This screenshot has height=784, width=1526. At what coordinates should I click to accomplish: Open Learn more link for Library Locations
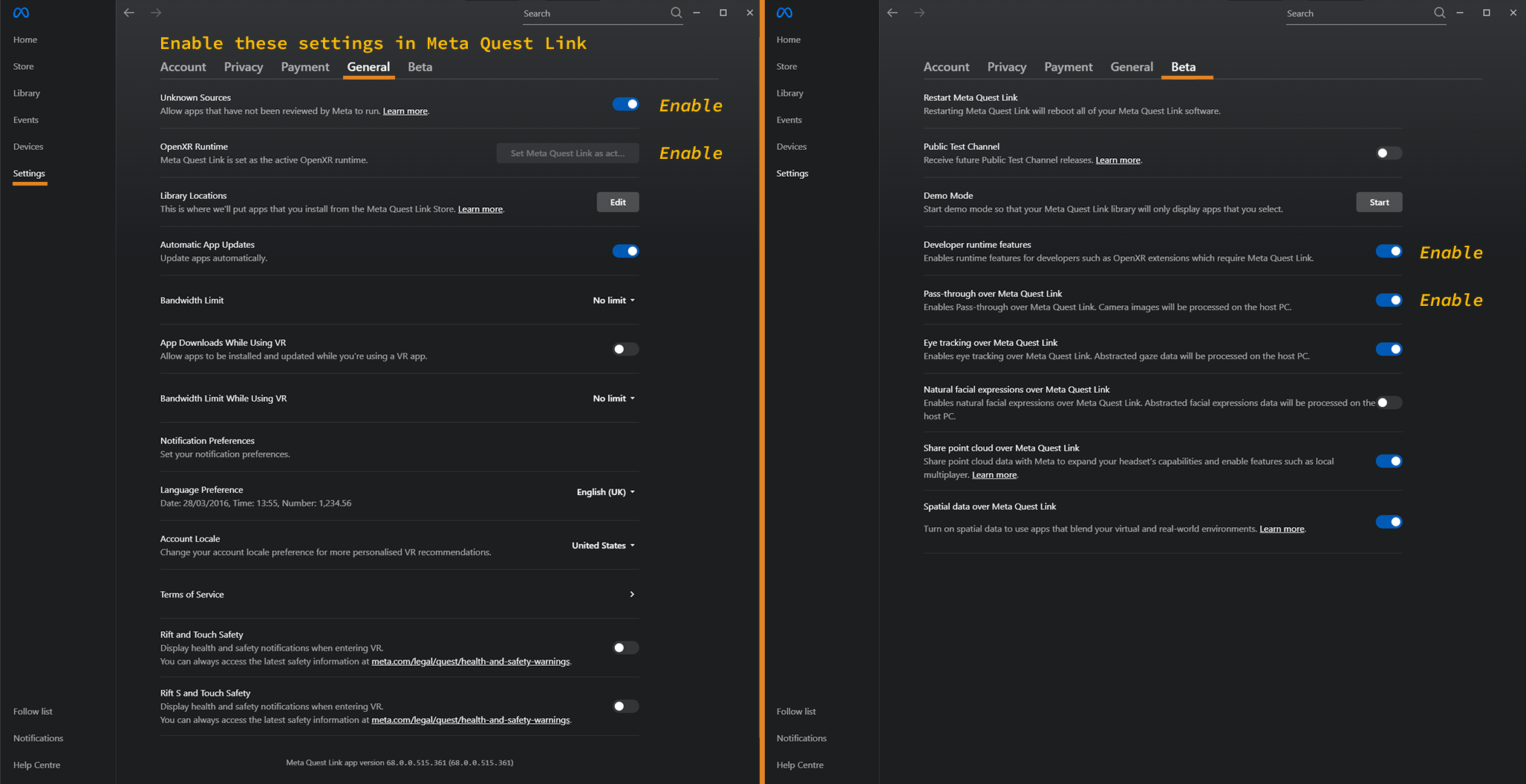click(x=480, y=209)
